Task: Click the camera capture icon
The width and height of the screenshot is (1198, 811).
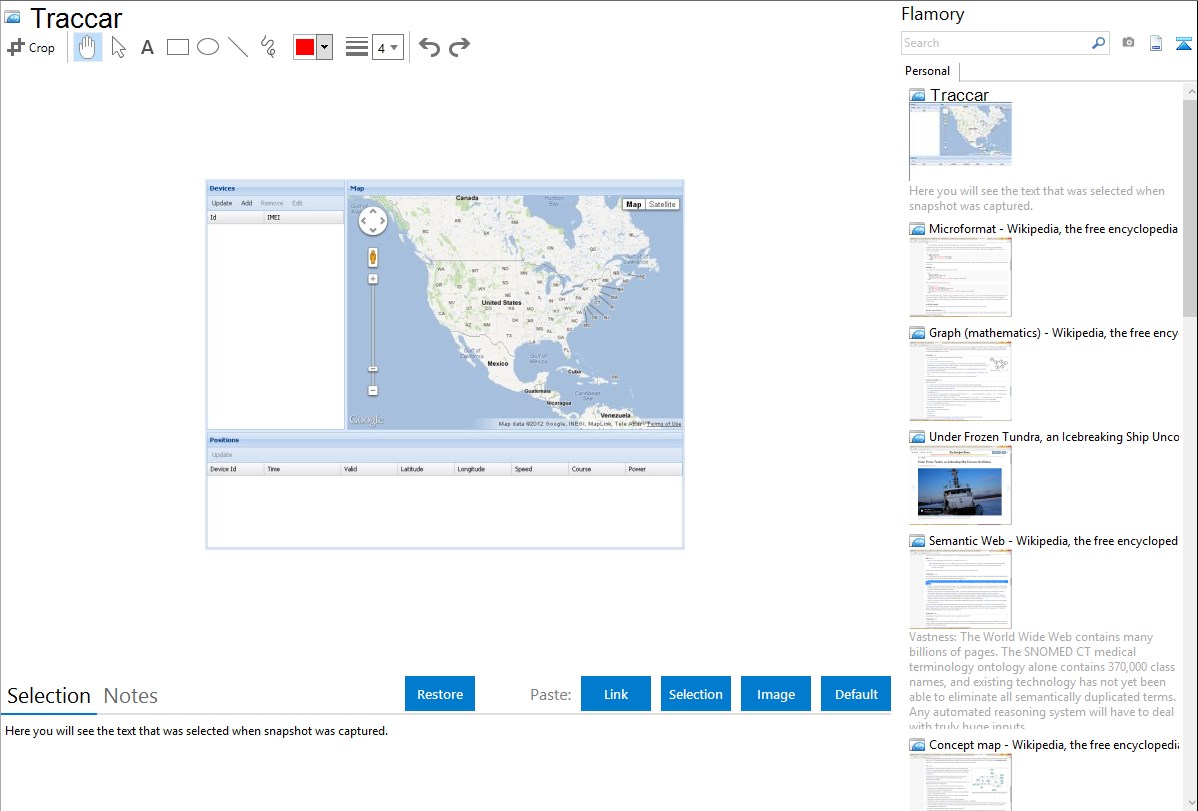Action: [x=1128, y=43]
